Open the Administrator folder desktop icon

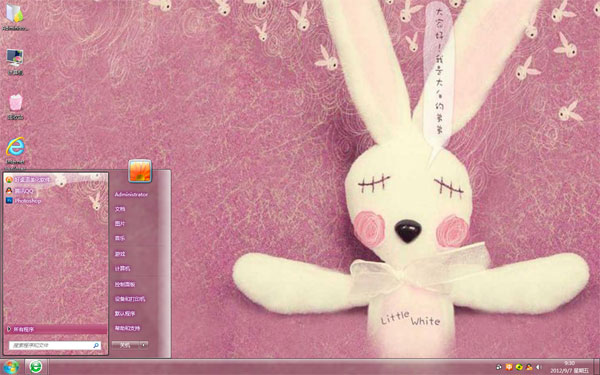15,14
